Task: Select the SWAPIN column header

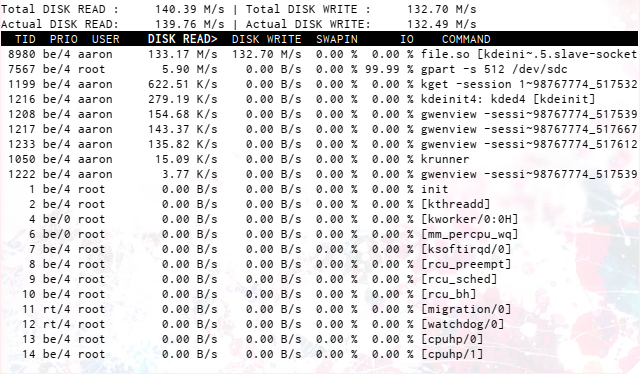Action: [x=337, y=39]
